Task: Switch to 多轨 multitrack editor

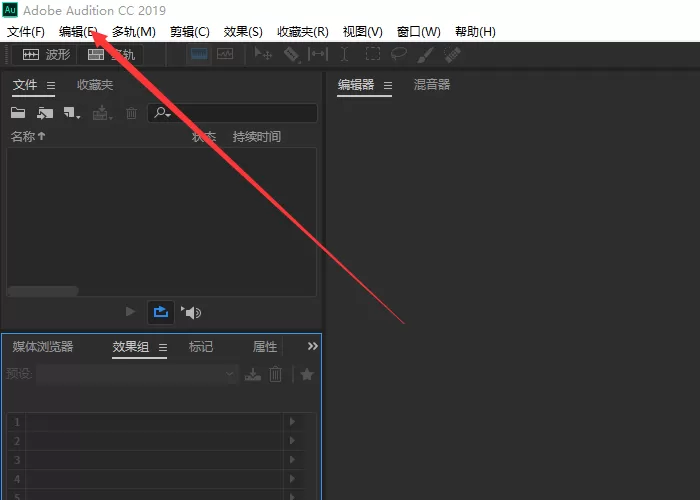Action: [x=111, y=54]
